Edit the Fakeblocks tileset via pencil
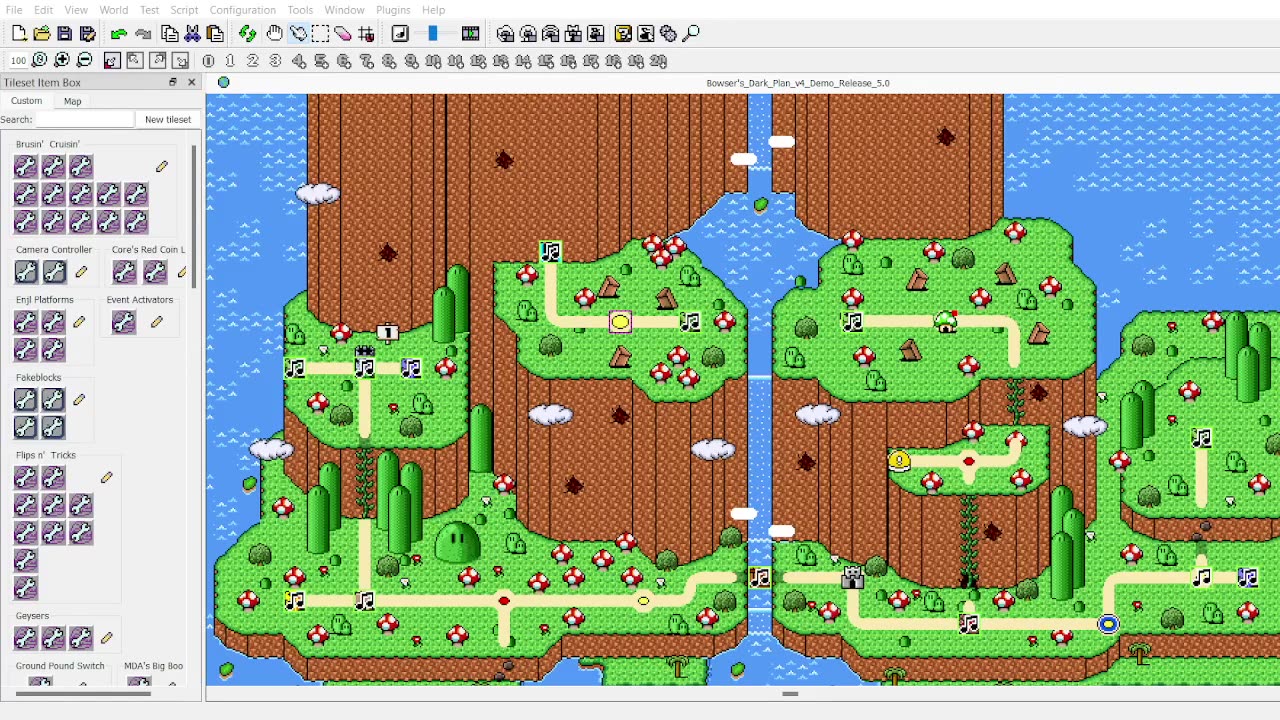The image size is (1280, 720). coord(79,400)
